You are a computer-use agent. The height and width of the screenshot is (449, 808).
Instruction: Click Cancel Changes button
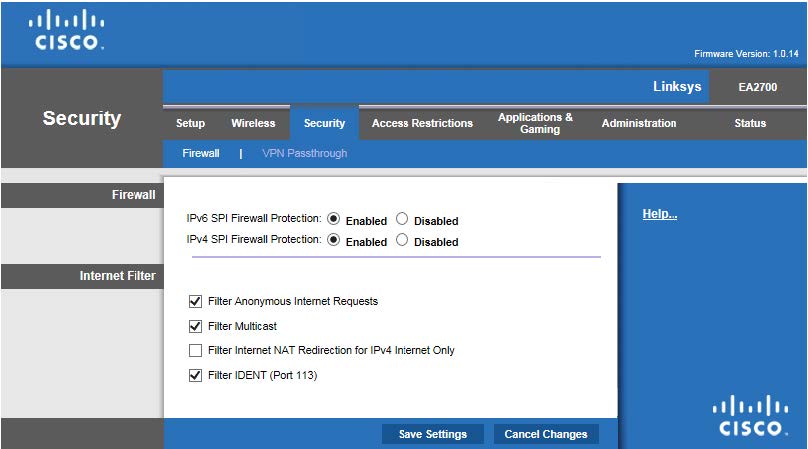[546, 434]
